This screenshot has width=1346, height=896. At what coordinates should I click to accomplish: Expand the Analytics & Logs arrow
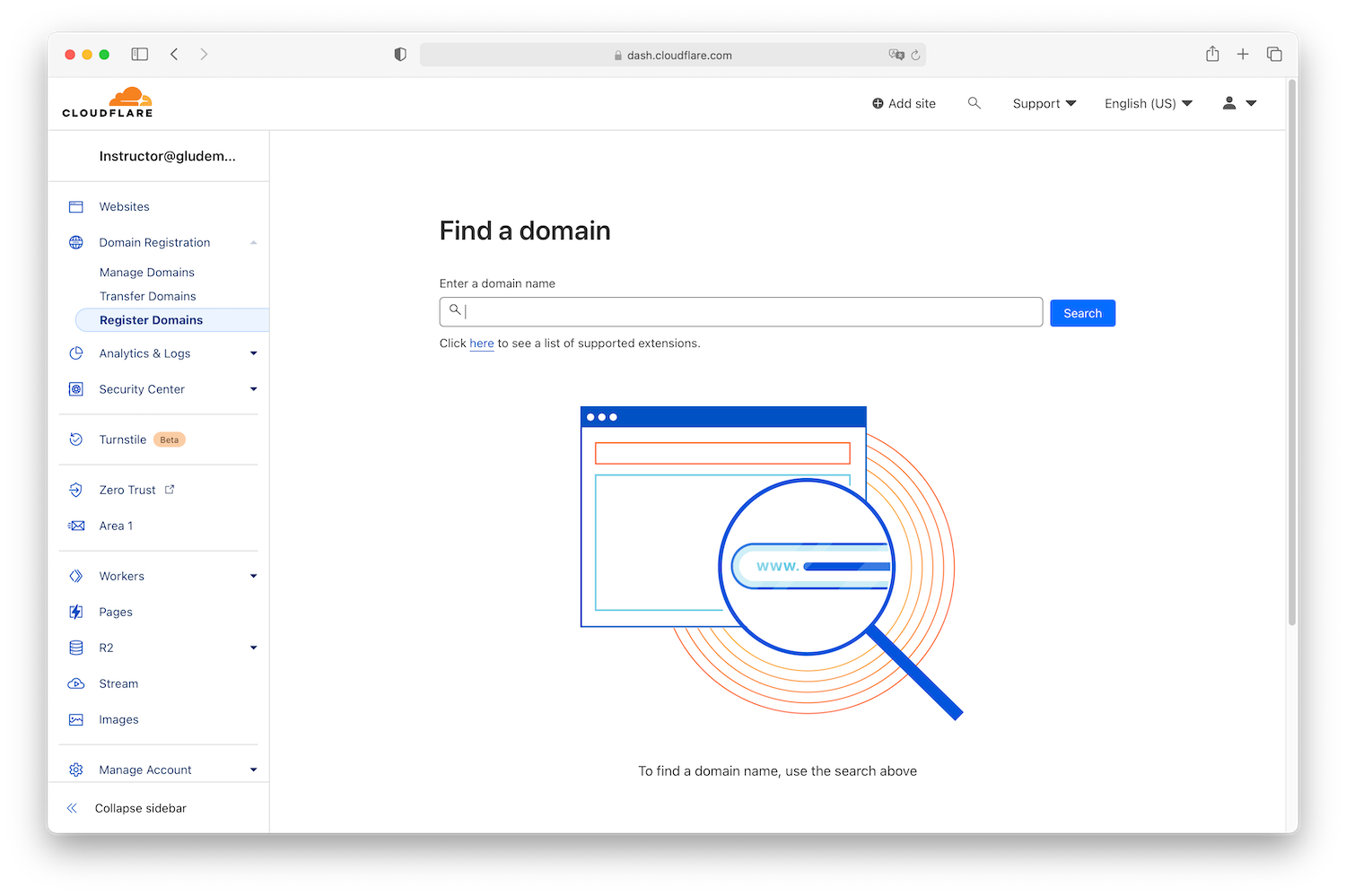(x=254, y=354)
